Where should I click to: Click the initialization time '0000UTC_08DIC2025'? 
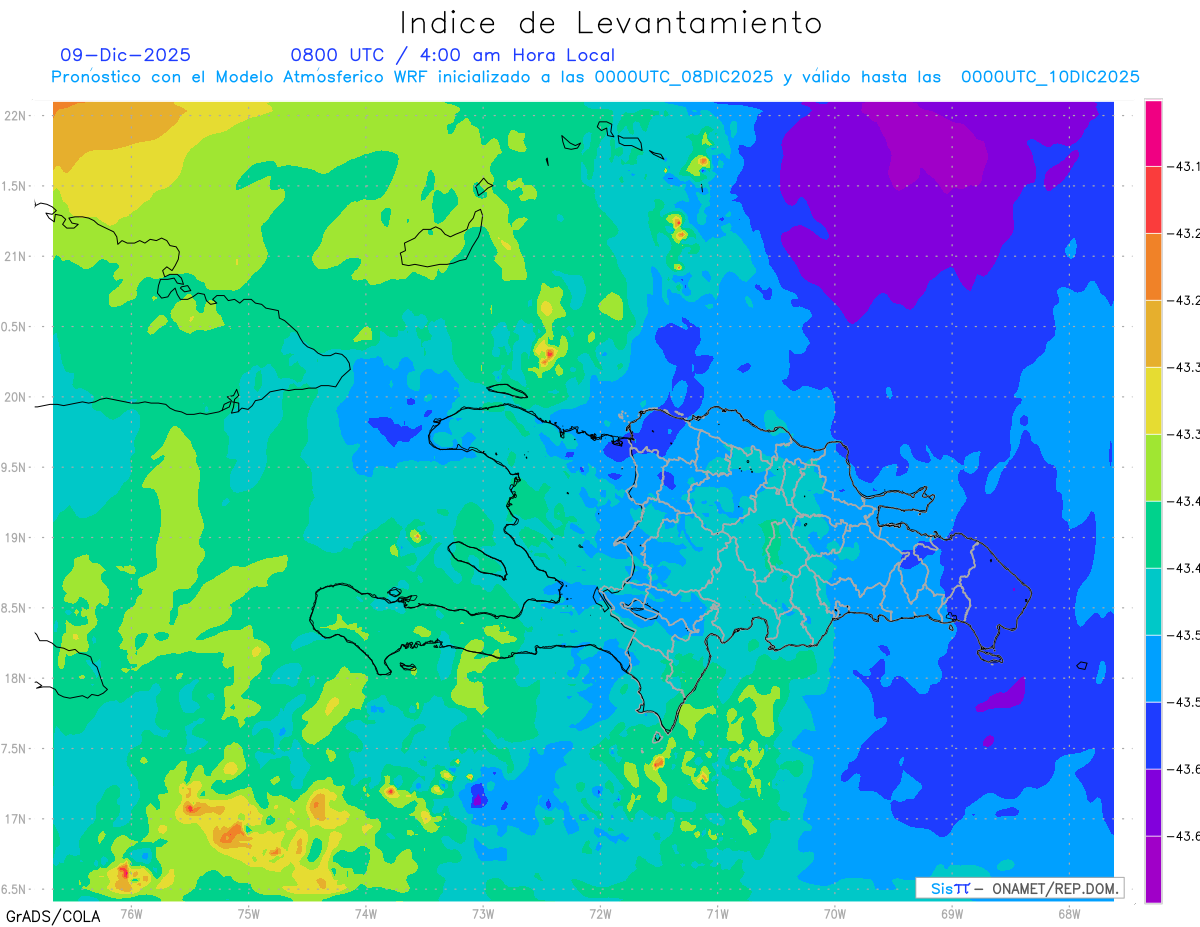point(684,77)
